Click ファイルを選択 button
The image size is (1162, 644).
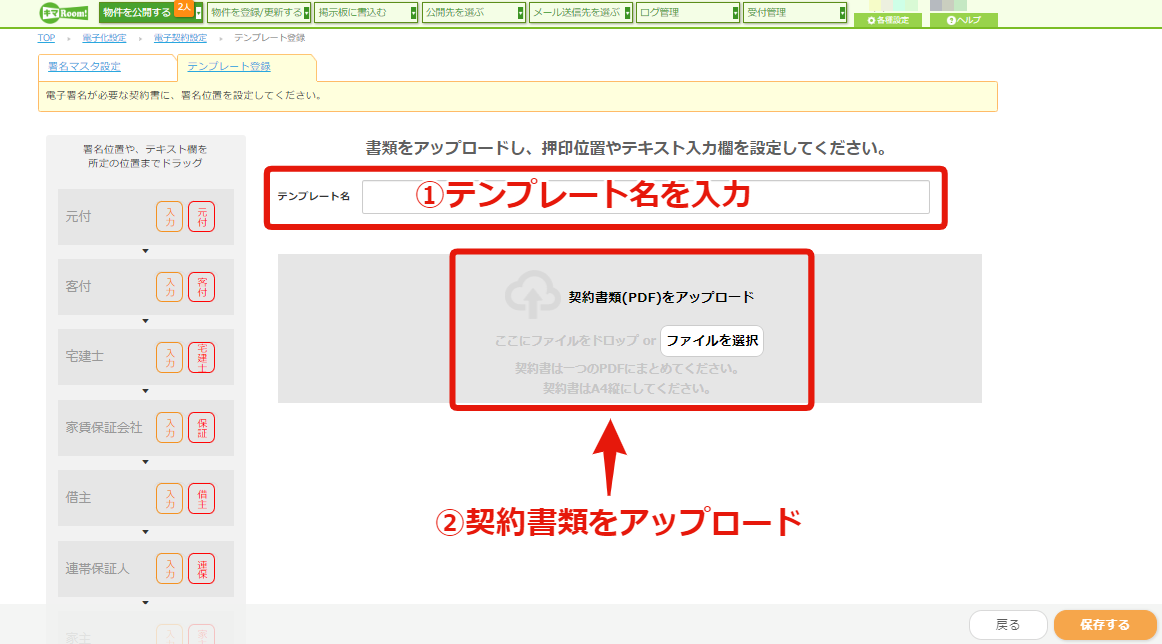711,341
